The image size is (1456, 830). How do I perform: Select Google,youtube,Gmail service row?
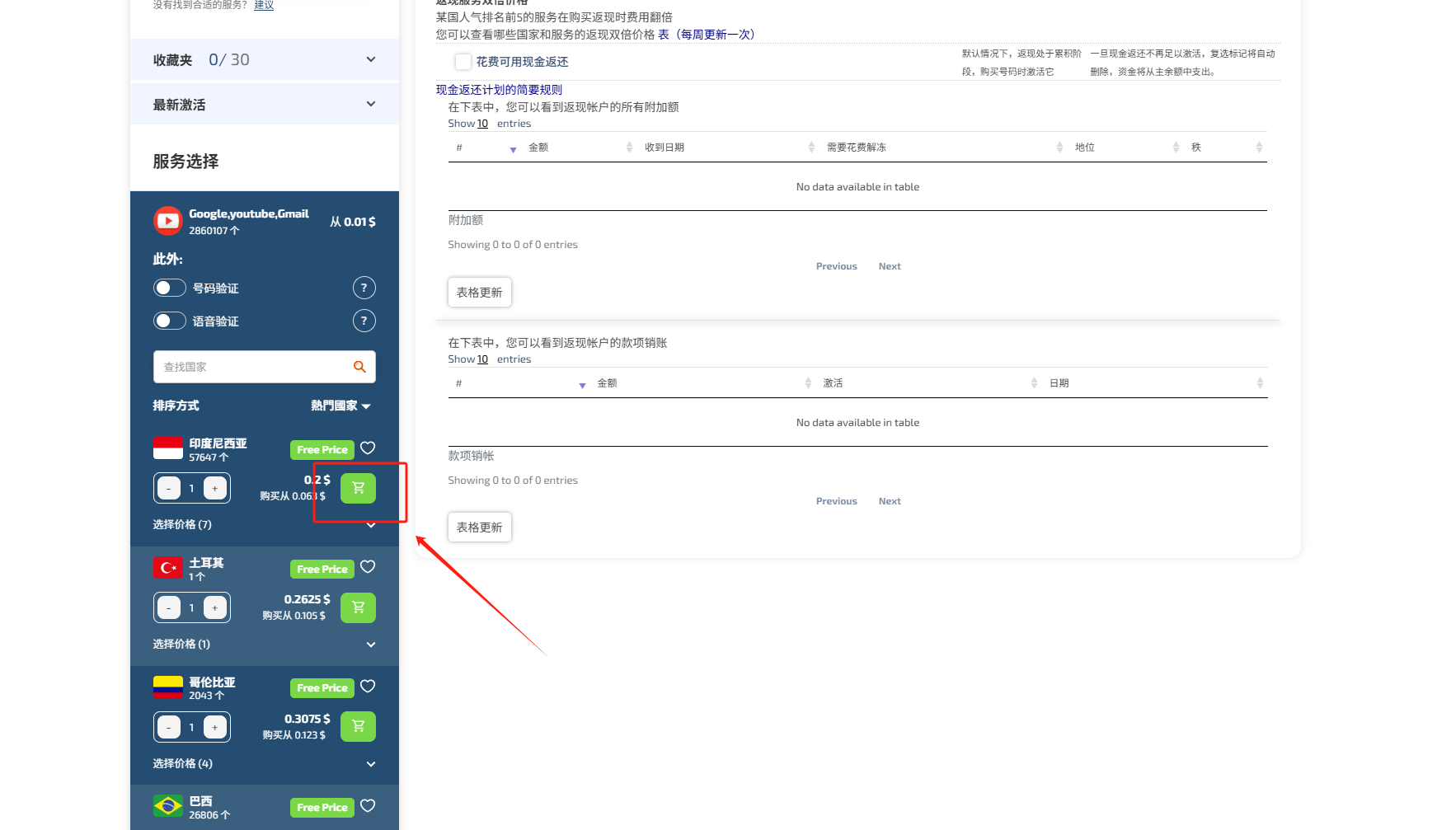(265, 221)
